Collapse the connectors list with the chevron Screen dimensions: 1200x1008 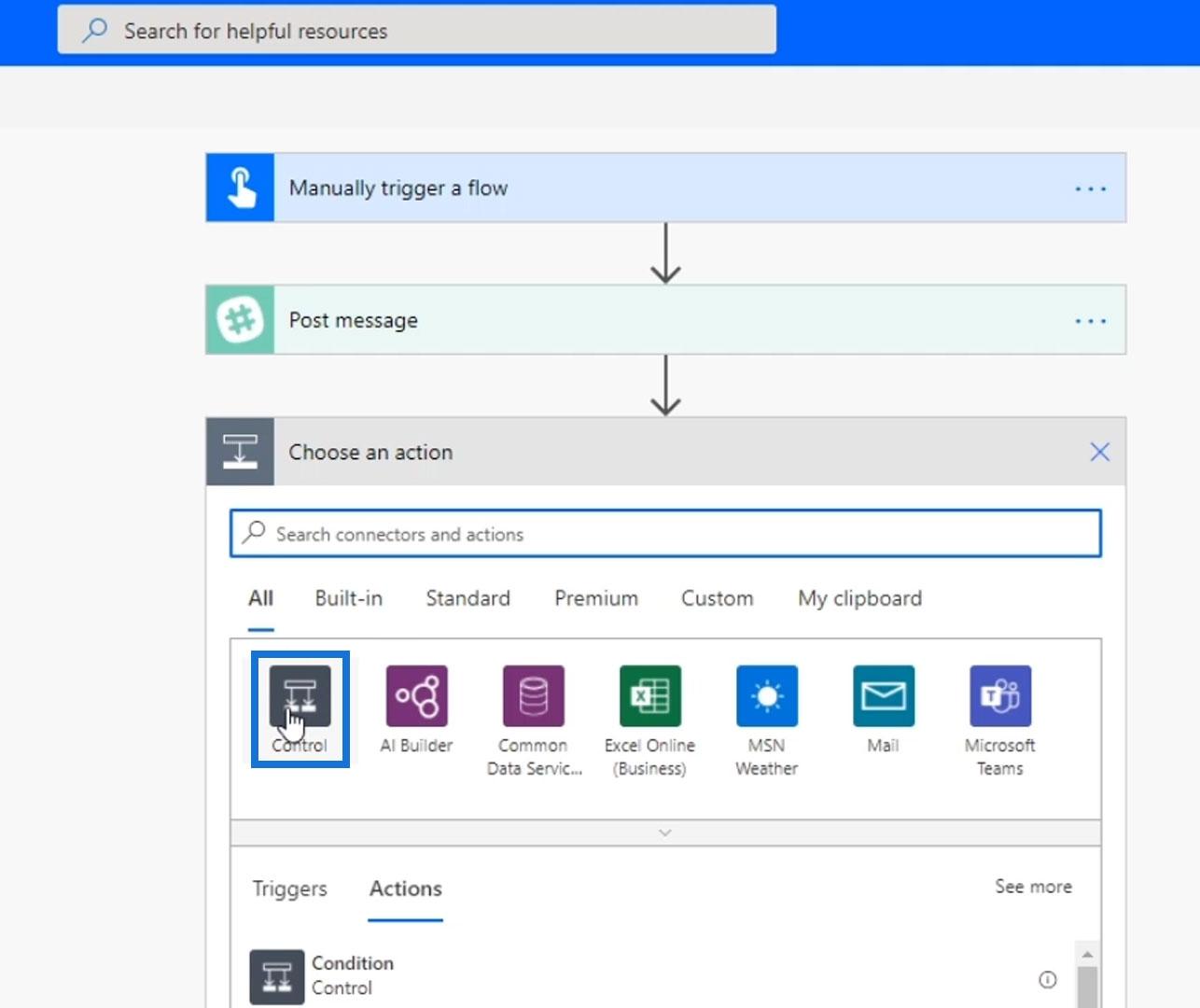click(665, 833)
